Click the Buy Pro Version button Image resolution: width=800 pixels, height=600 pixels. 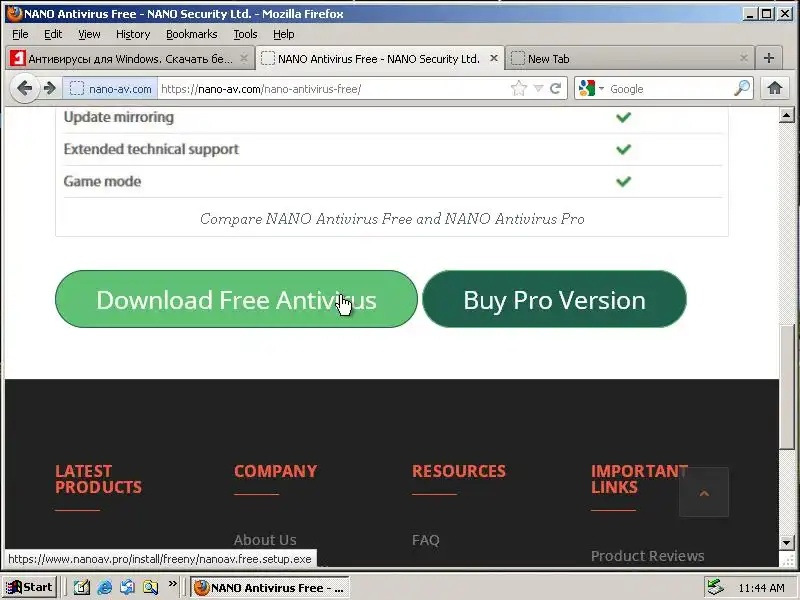click(555, 299)
